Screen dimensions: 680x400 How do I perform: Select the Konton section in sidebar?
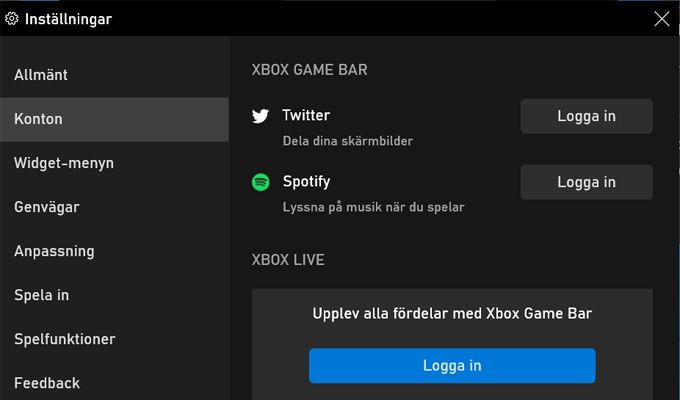[114, 119]
